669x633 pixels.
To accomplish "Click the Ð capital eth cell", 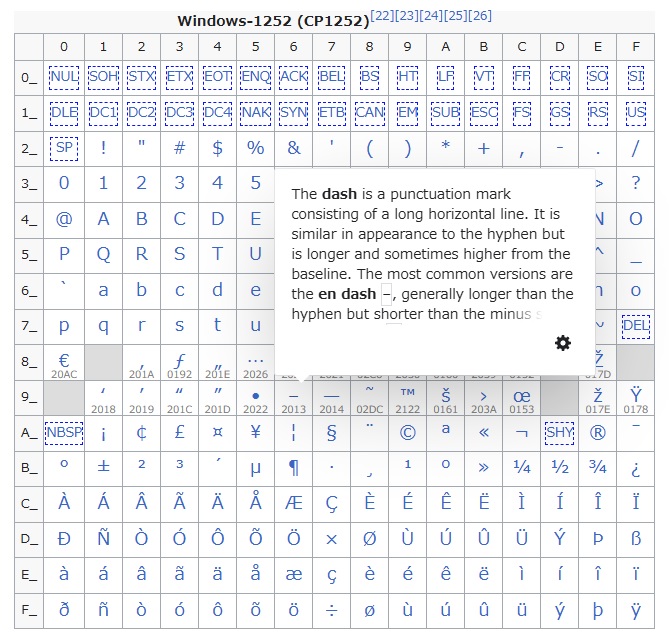I will point(64,540).
